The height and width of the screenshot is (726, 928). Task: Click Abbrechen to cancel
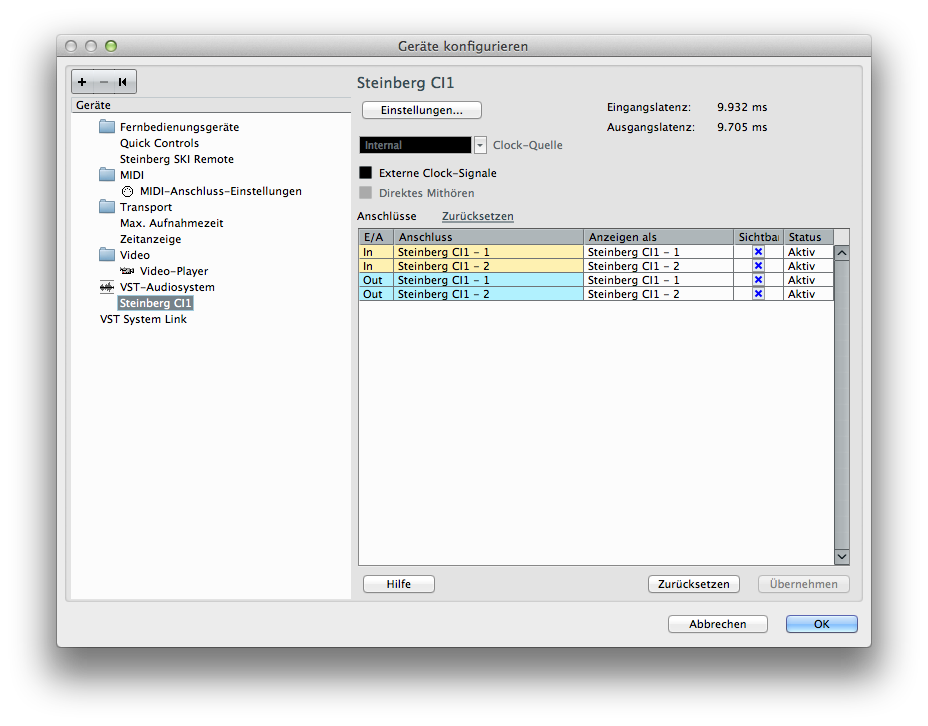718,624
